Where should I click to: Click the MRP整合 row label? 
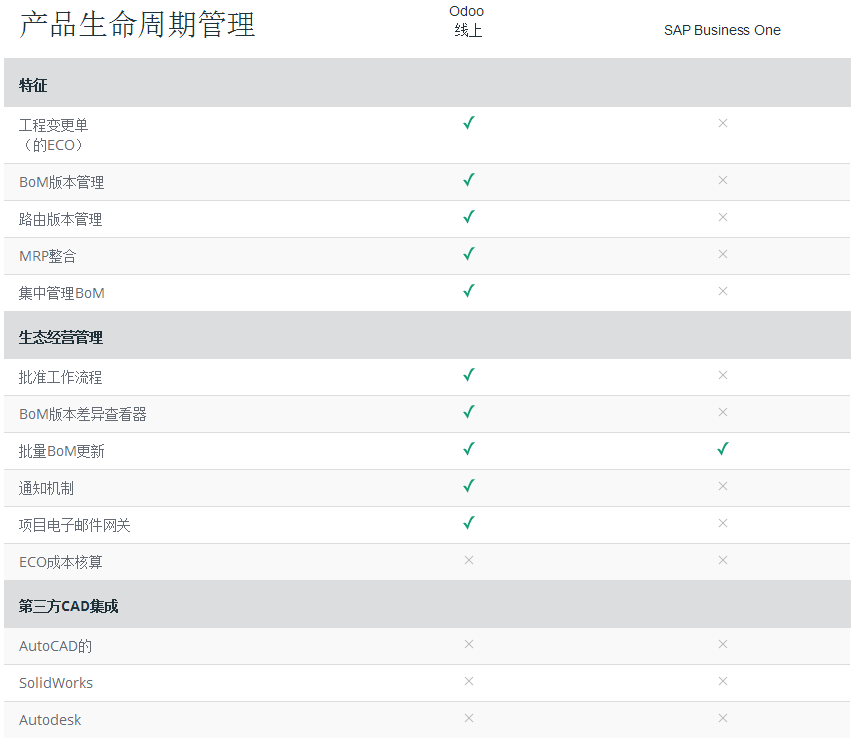point(47,256)
